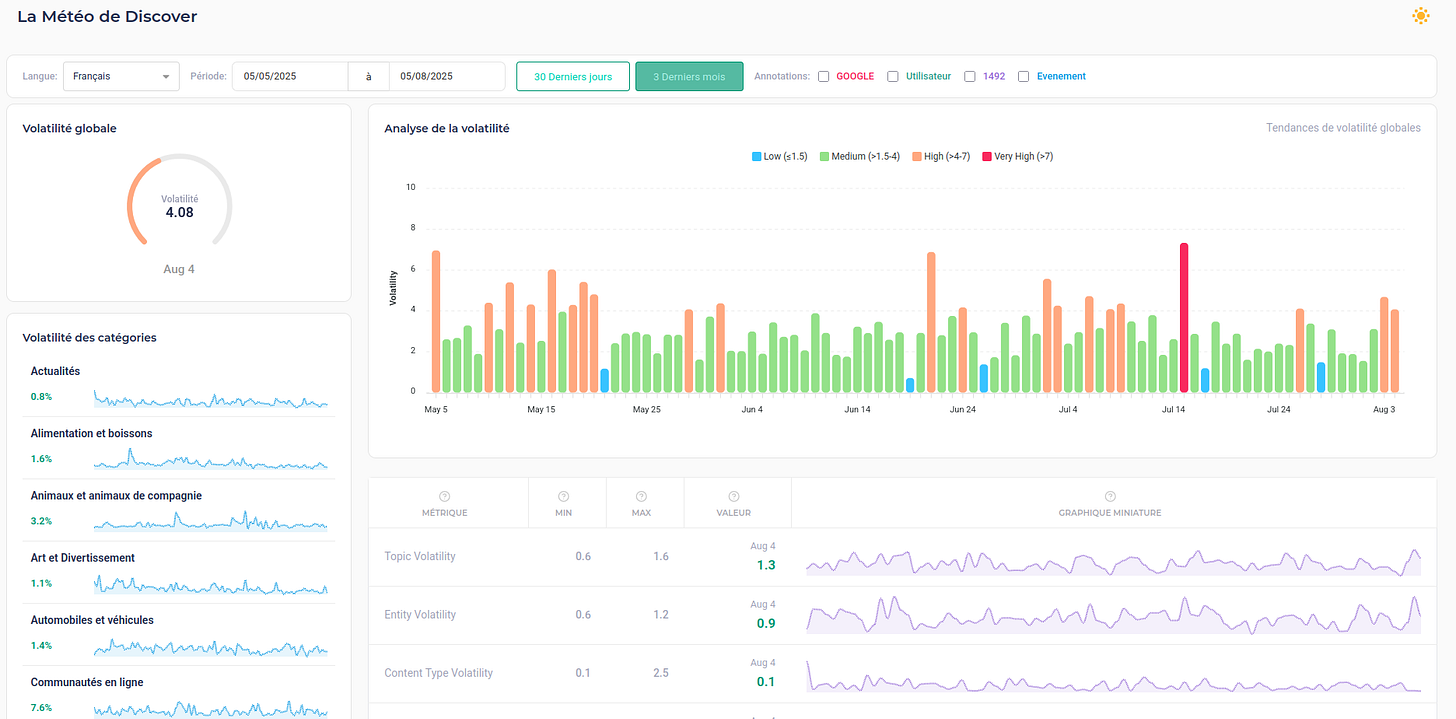Click the Actualités sparkline chart
The image size is (1456, 719).
point(211,399)
